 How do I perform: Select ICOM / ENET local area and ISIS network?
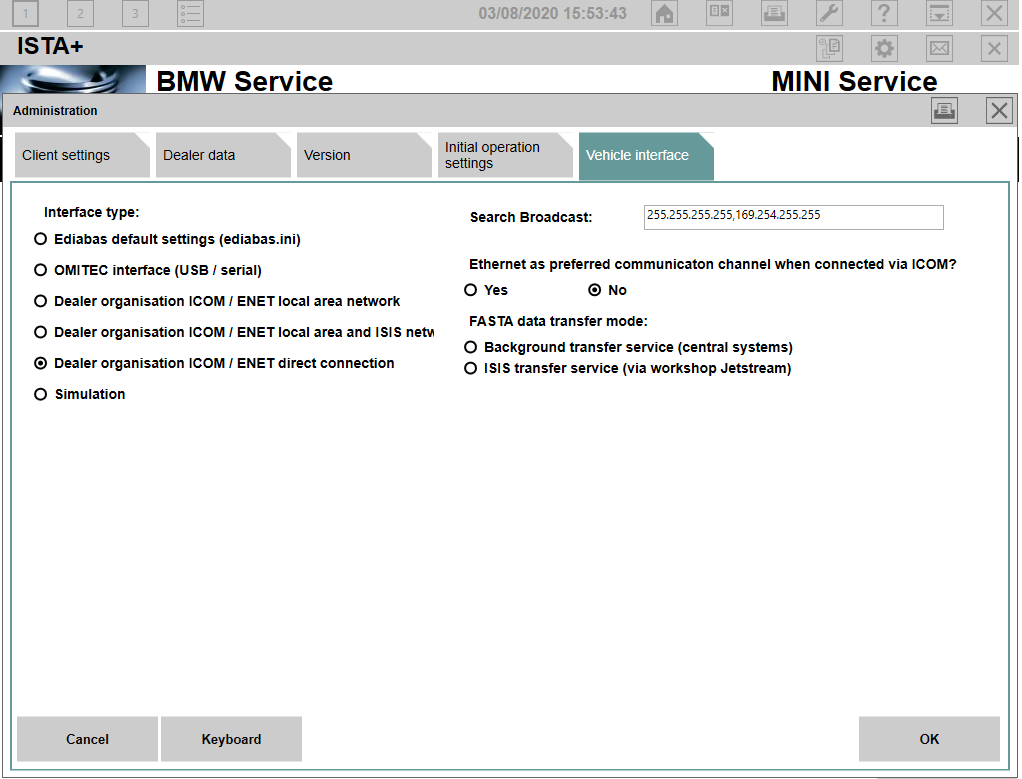(234, 332)
